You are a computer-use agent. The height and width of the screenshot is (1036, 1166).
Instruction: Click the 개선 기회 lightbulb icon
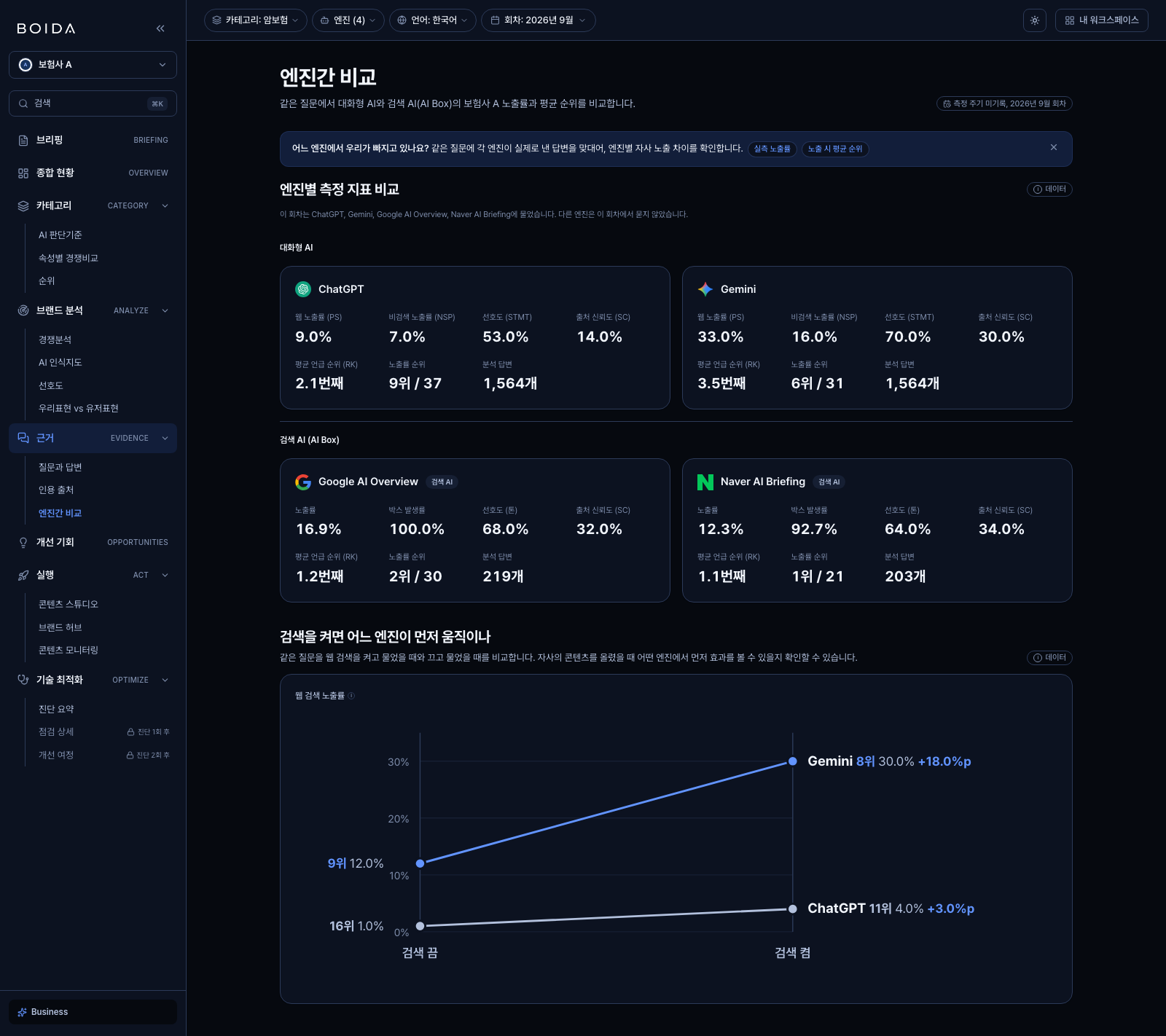tap(23, 542)
